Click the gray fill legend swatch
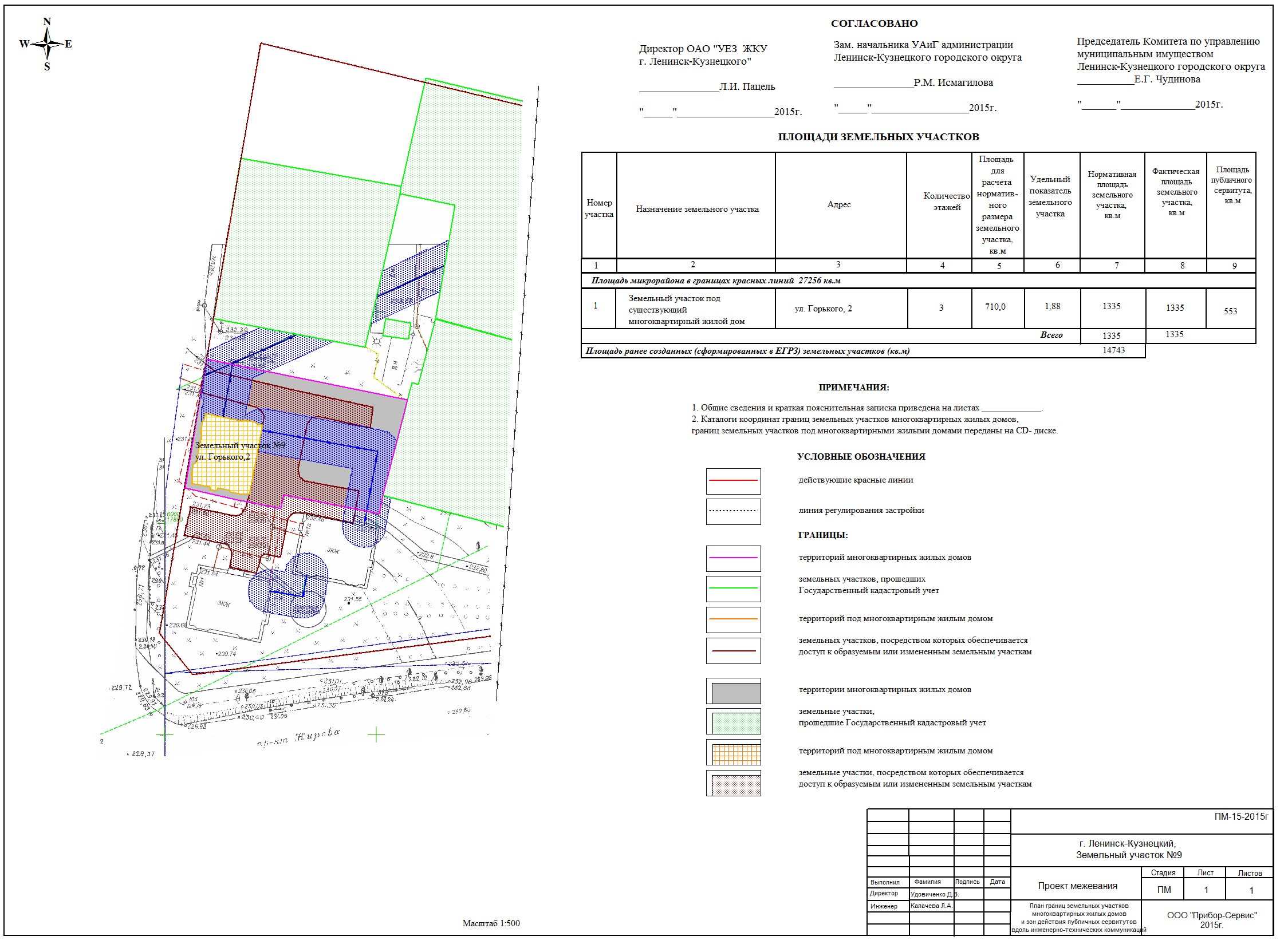 coord(736,693)
